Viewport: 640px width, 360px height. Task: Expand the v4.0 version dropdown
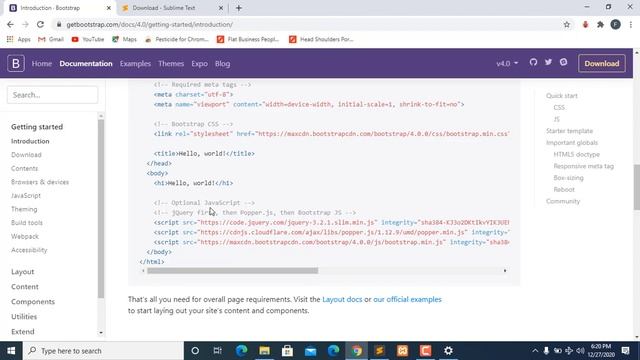coord(507,64)
